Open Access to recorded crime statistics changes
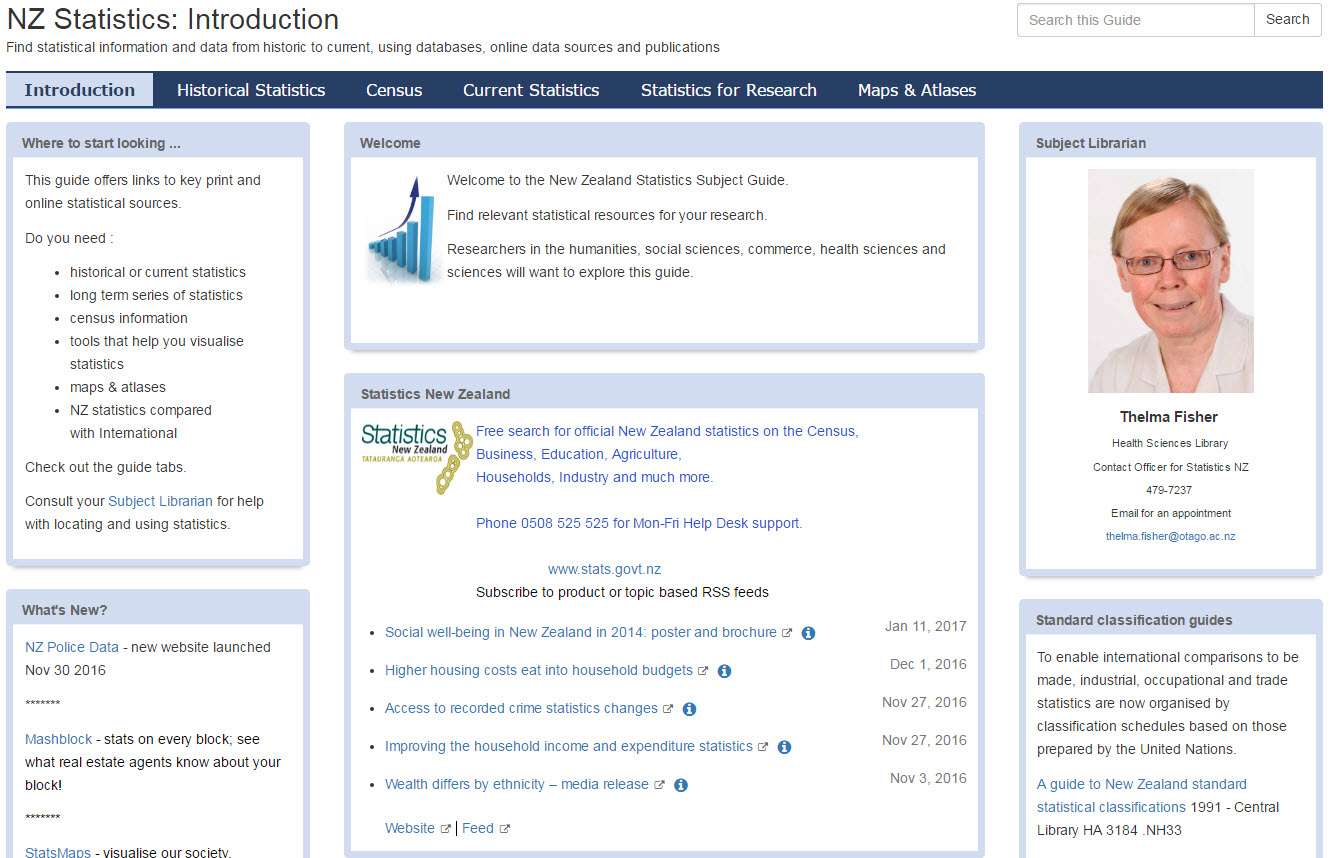This screenshot has width=1331, height=858. 521,708
